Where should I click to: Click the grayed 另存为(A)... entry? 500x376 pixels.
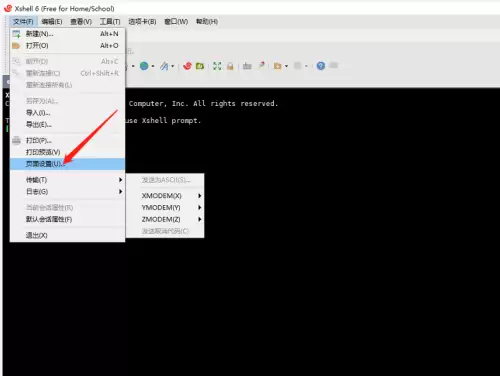click(67, 101)
